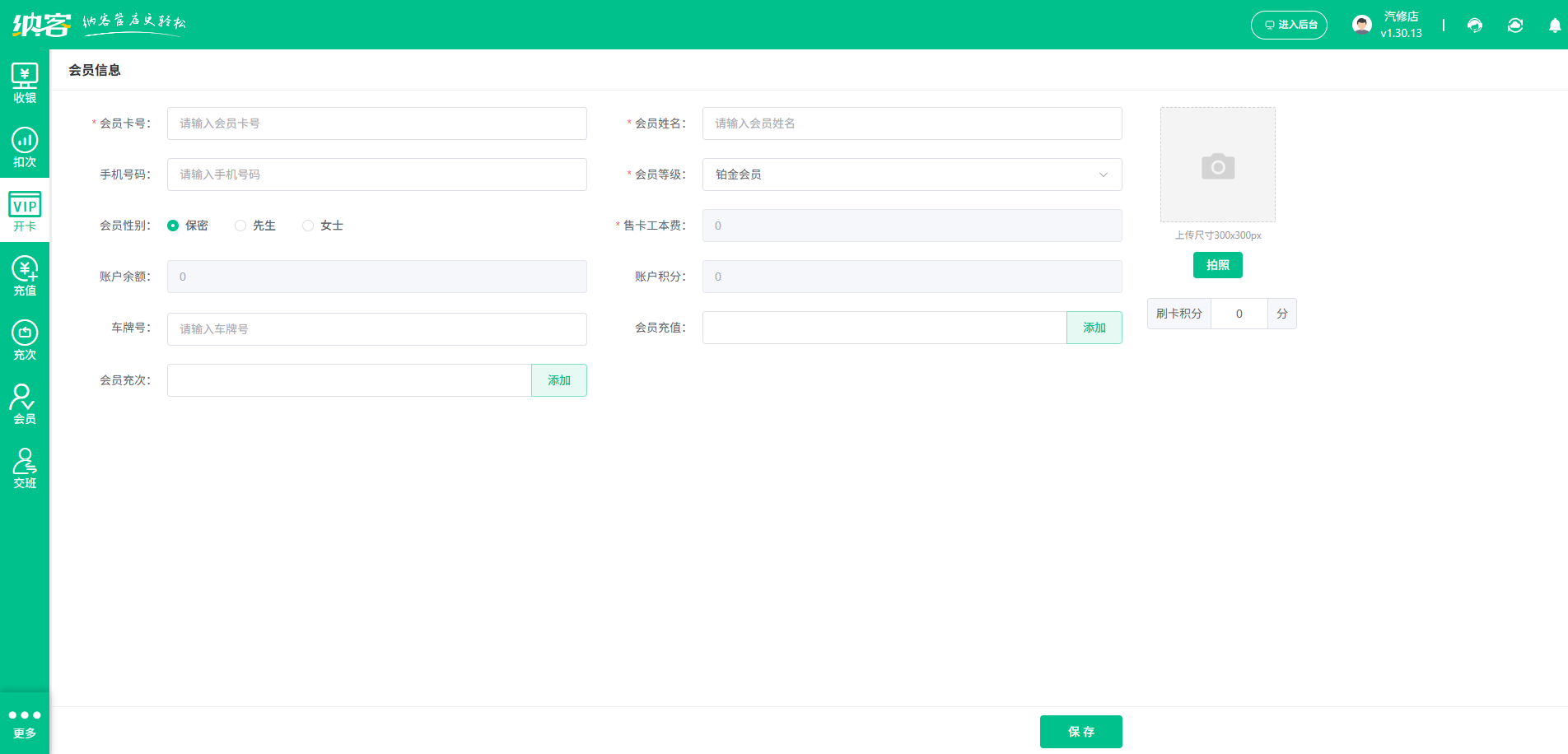
Task: Click the 进入后台 button
Action: tap(1289, 25)
